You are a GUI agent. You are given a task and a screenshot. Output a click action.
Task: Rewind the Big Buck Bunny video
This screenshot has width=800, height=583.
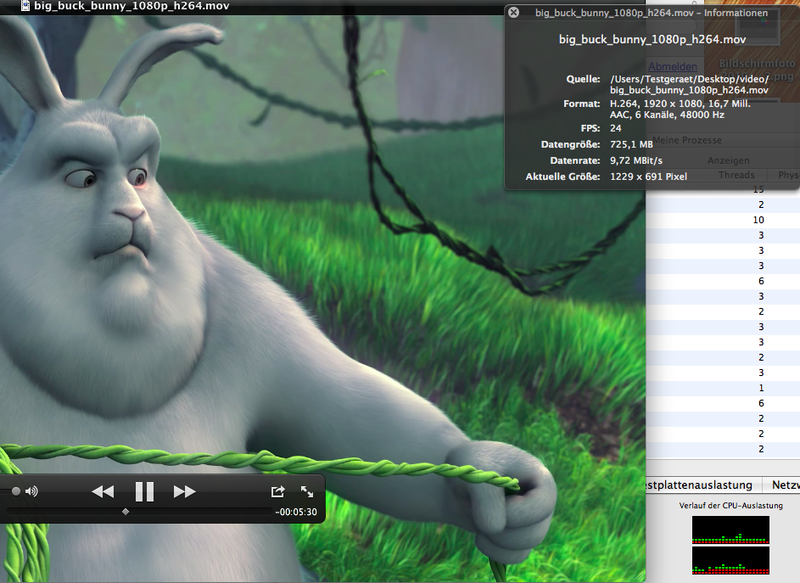(103, 492)
